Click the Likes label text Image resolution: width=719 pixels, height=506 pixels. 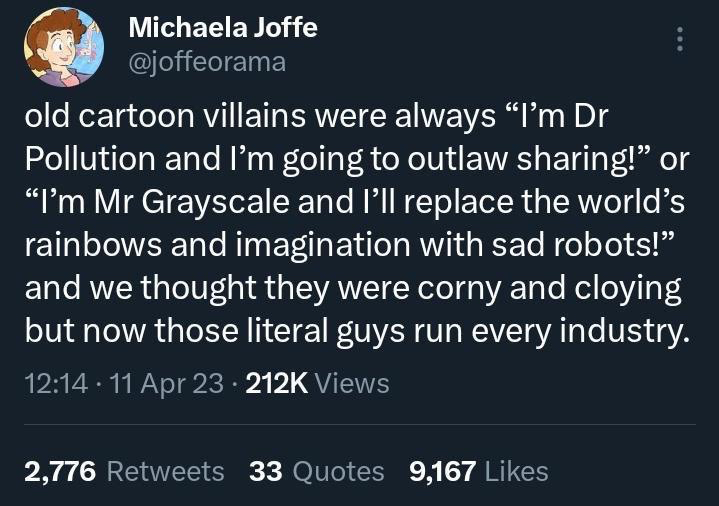[x=516, y=472]
